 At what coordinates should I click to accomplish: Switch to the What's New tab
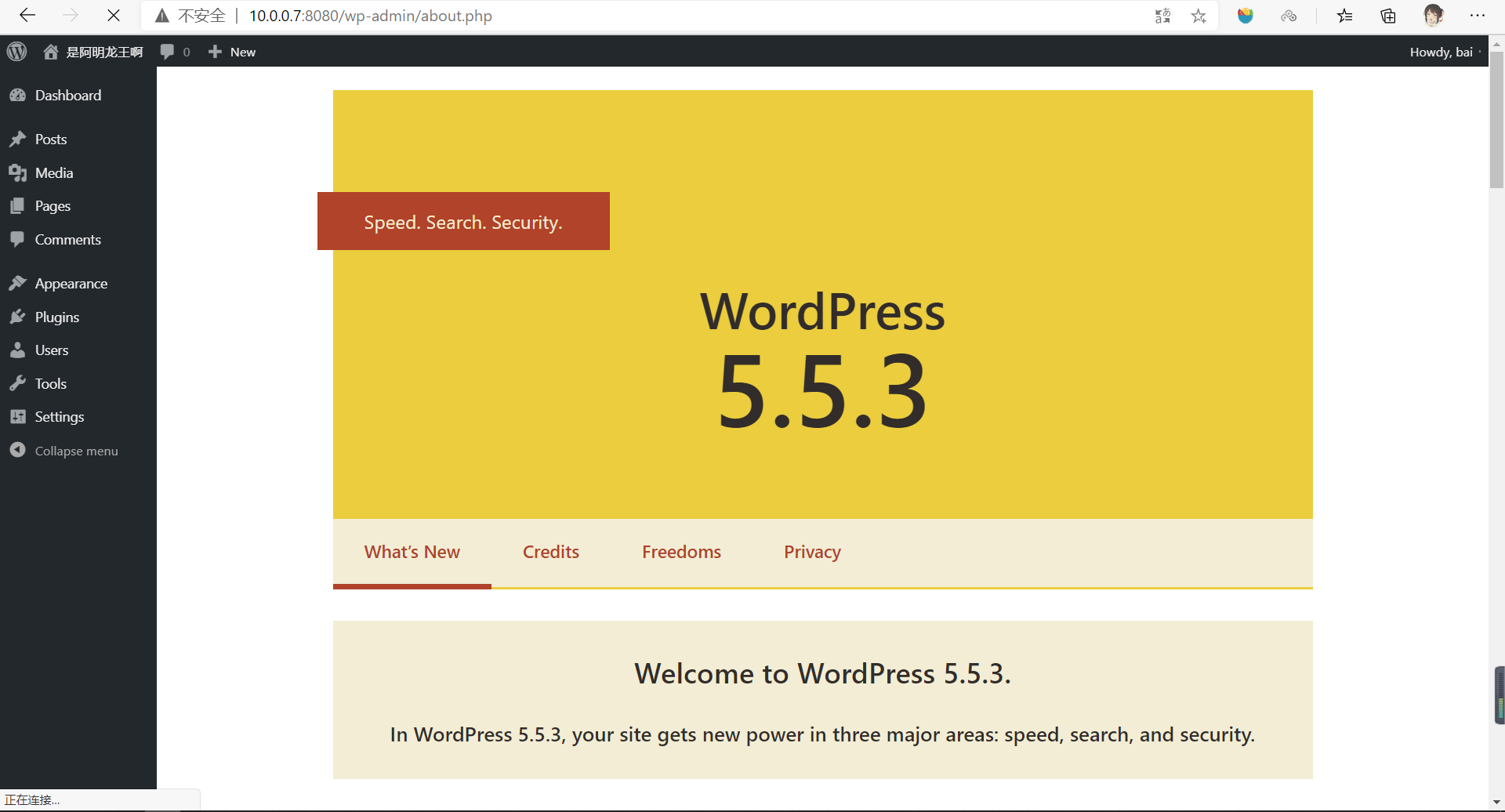click(x=412, y=553)
